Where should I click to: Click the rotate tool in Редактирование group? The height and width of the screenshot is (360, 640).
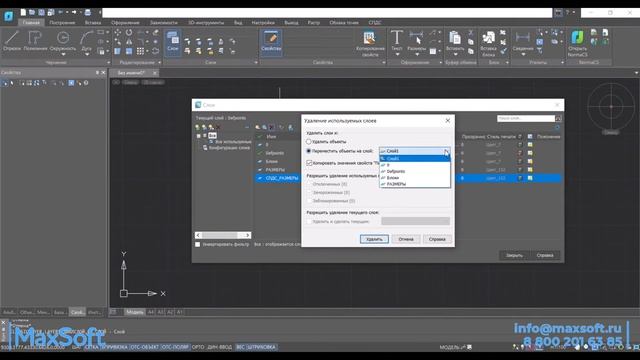[x=129, y=32]
